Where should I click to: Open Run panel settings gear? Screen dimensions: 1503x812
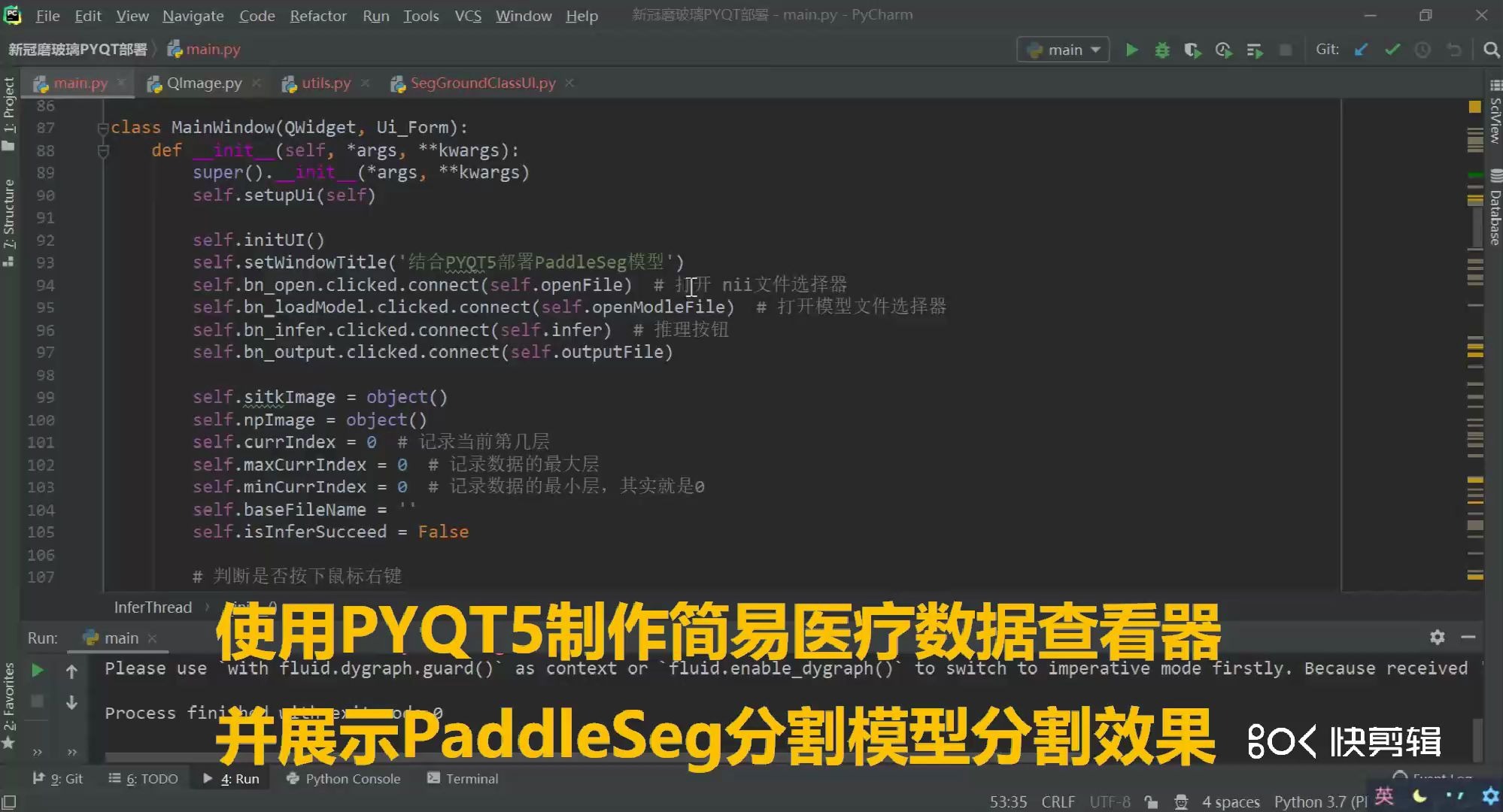click(x=1437, y=638)
